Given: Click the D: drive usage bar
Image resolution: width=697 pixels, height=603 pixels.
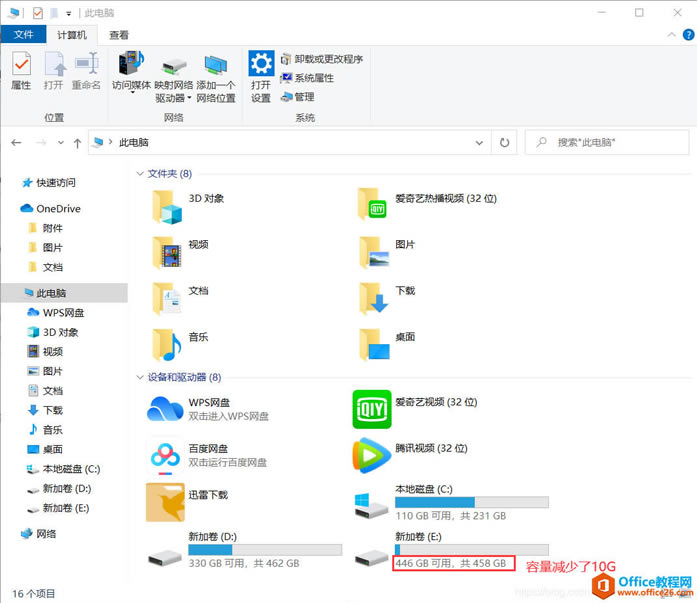Looking at the screenshot, I should click(265, 550).
